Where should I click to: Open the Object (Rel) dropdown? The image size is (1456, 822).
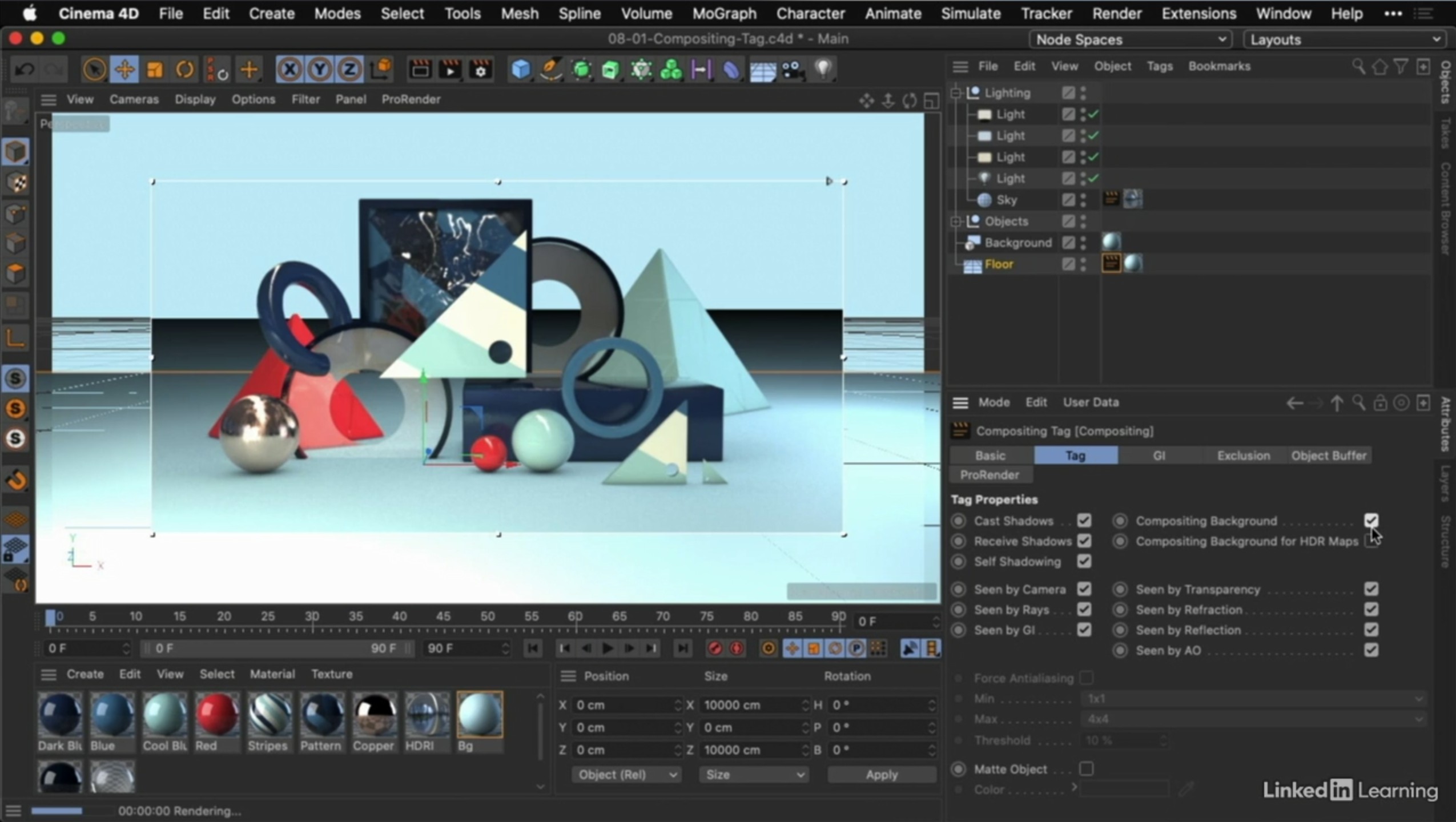[x=626, y=775]
